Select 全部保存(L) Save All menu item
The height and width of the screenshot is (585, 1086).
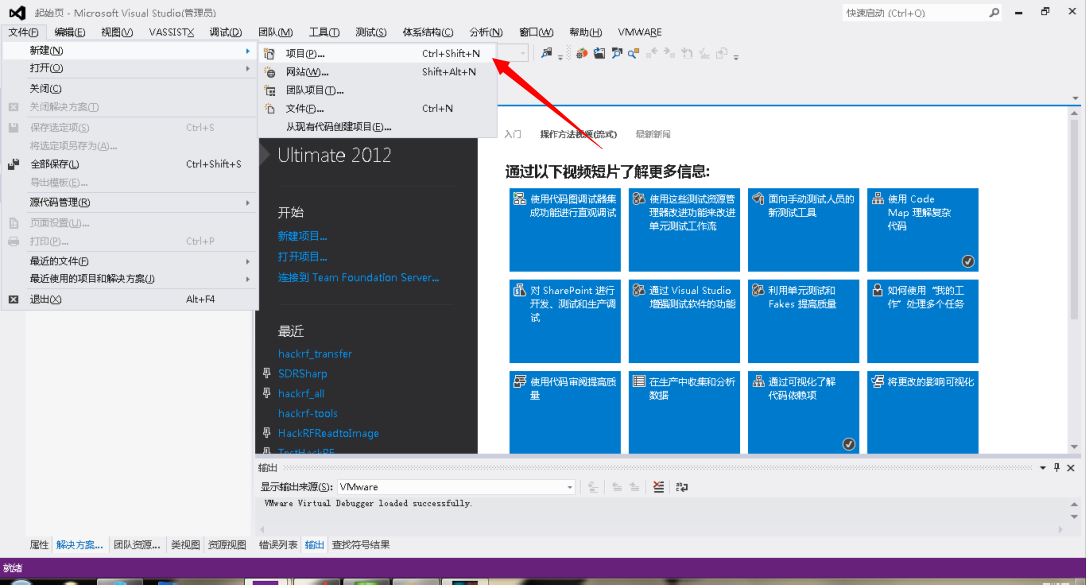pos(130,164)
